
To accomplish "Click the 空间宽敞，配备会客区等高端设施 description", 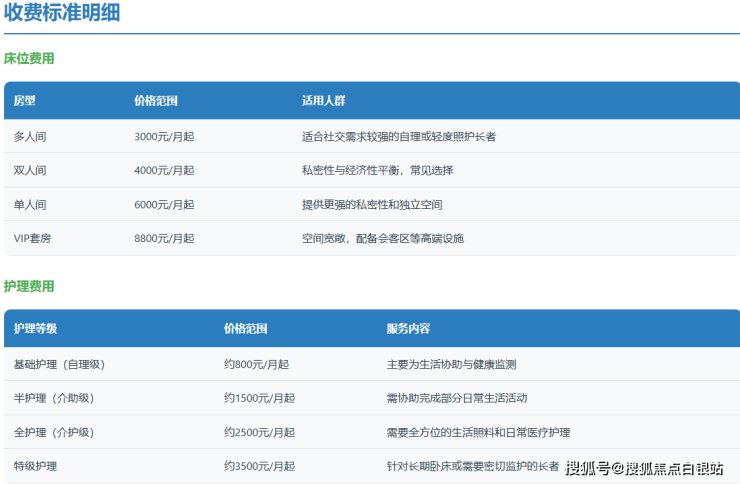I will (383, 238).
